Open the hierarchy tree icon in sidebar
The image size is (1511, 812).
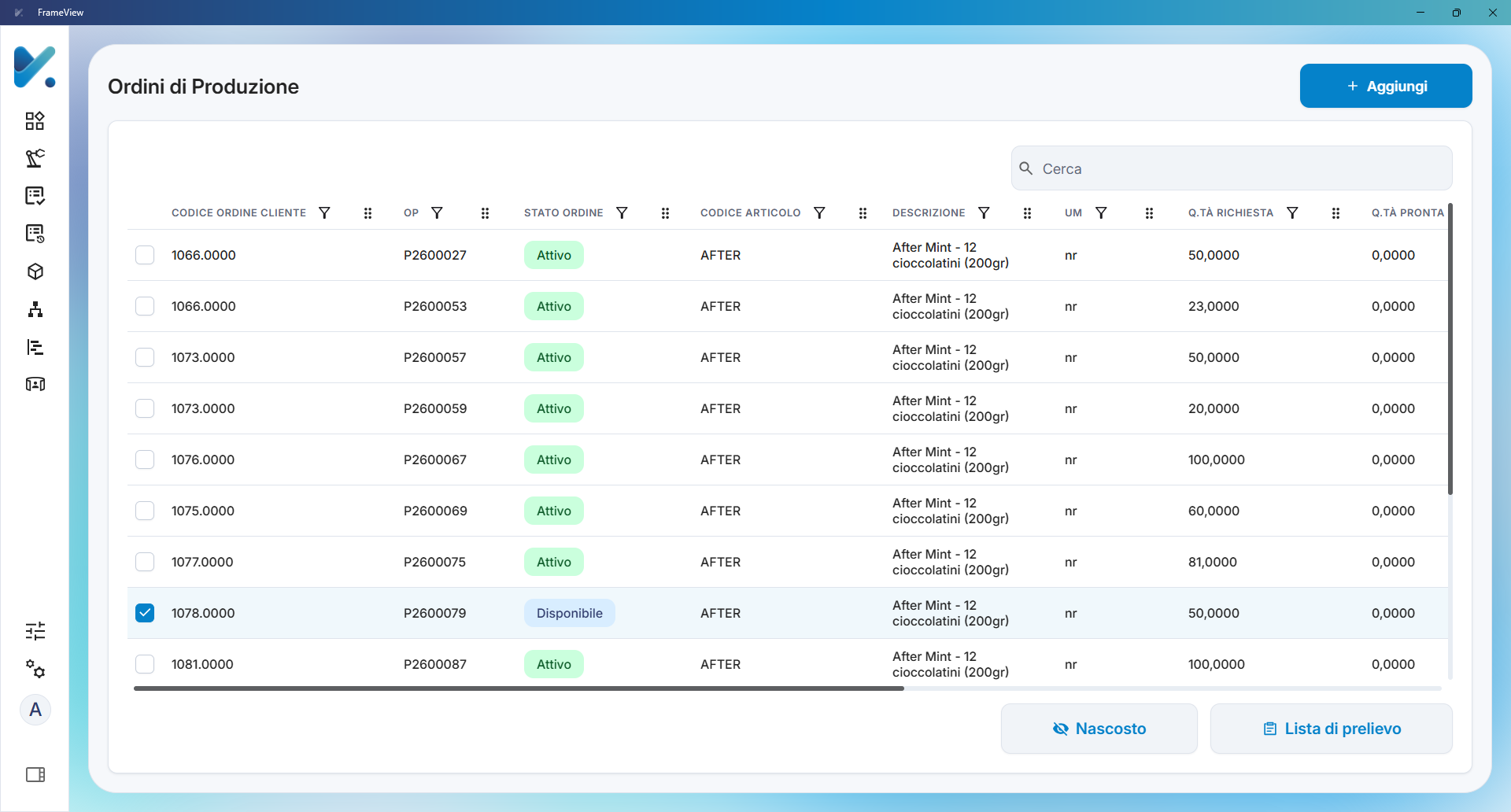[35, 309]
